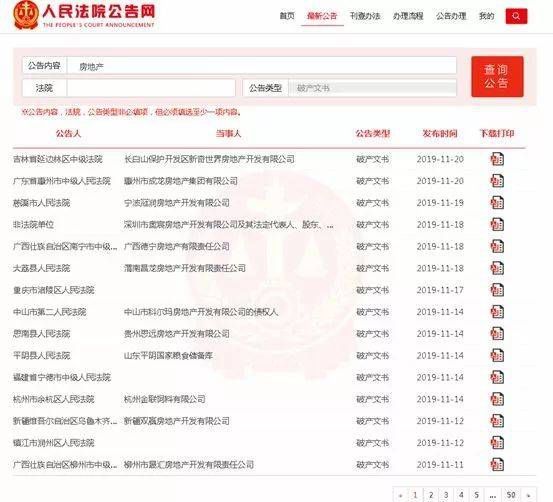Viewport: 553px width, 502px height.
Task: Click the 当事人 column header
Action: (x=228, y=133)
